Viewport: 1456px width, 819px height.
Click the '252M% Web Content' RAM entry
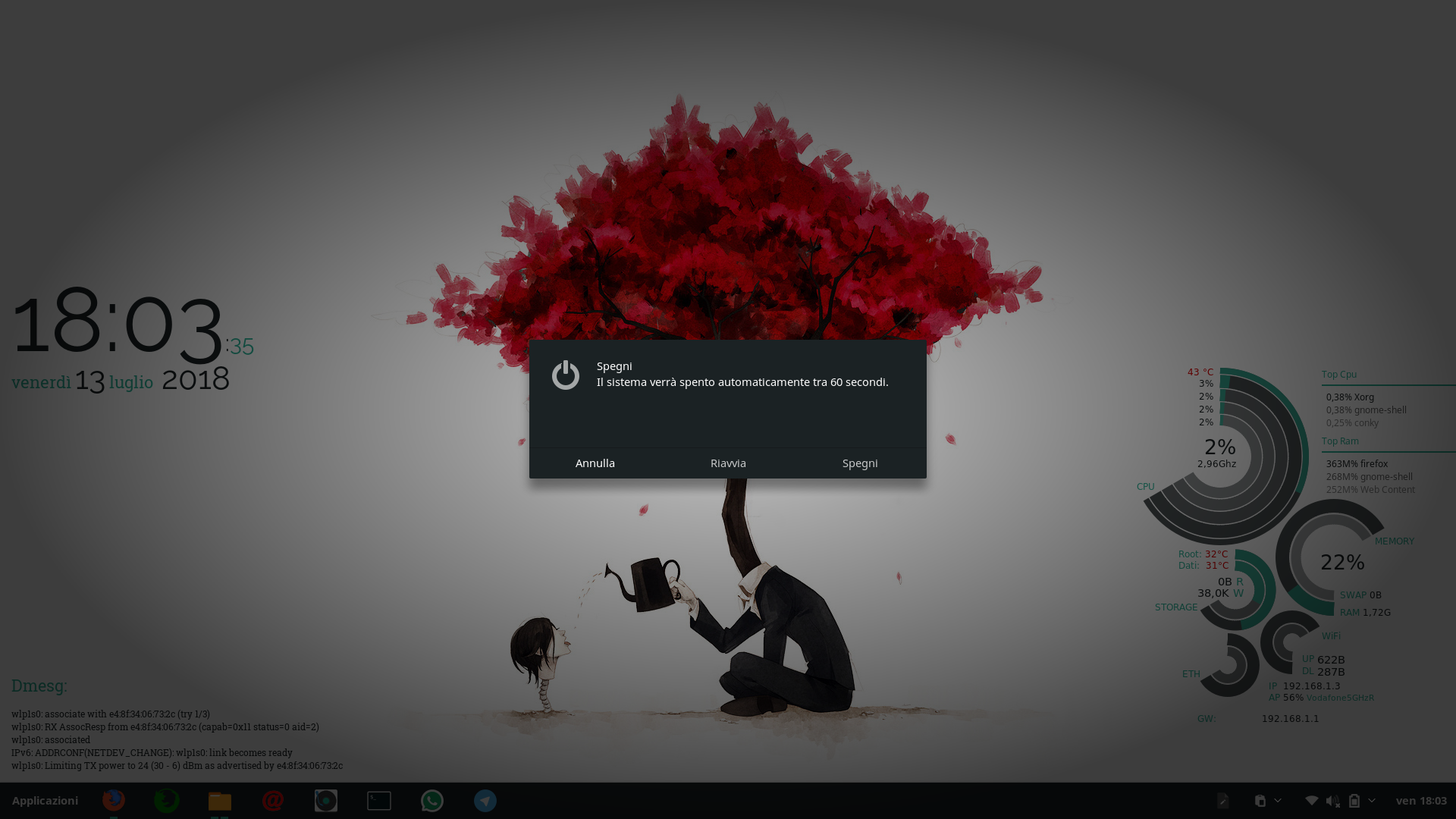(1370, 490)
